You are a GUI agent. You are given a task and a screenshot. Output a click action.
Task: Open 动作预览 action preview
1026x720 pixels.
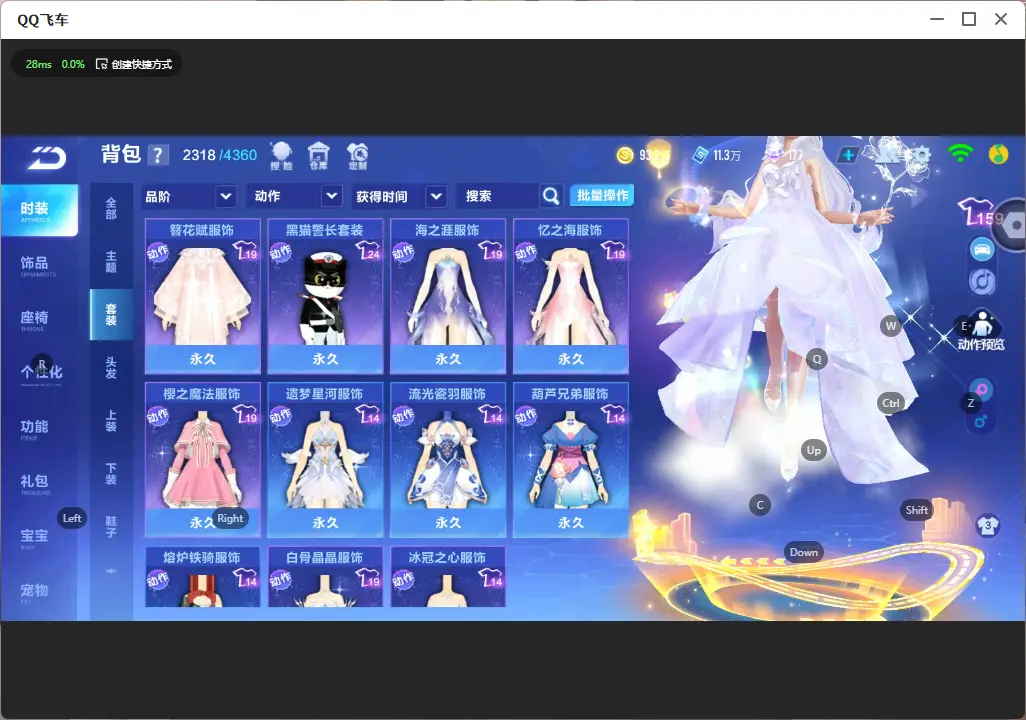pos(981,331)
